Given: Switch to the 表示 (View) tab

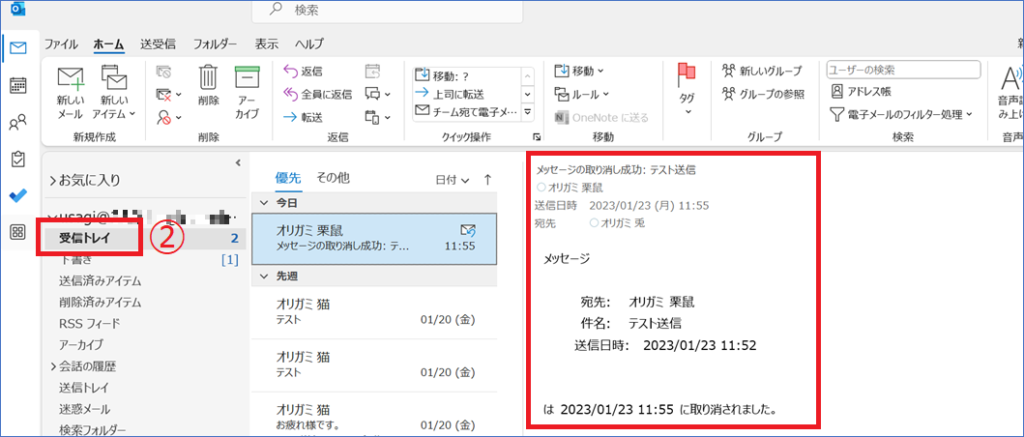Looking at the screenshot, I should point(266,45).
